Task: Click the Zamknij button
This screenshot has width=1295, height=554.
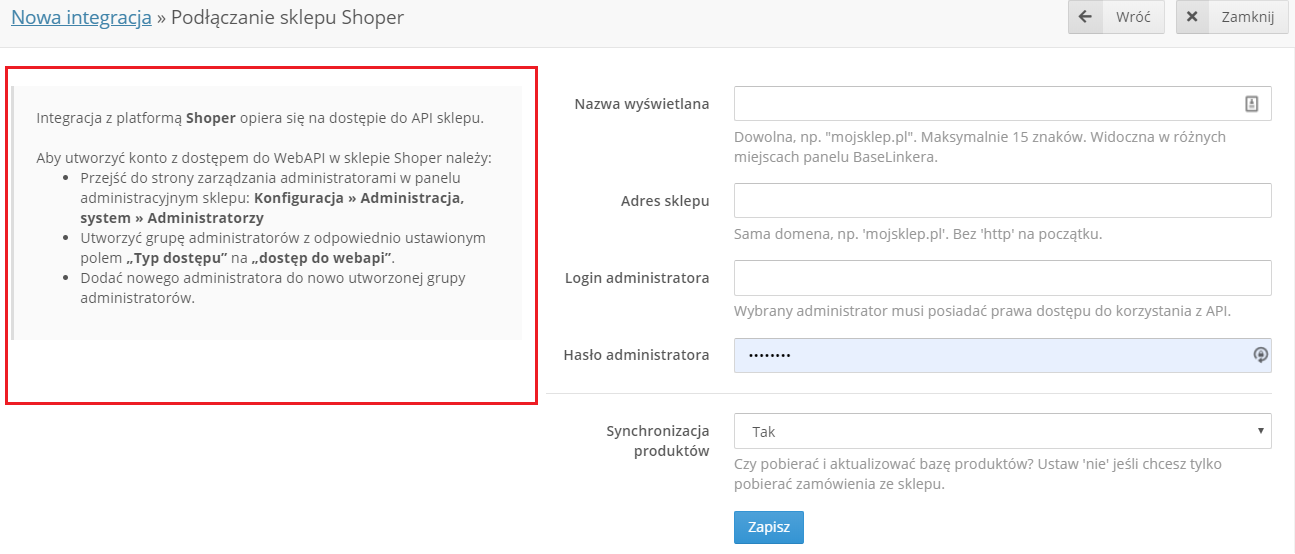Action: [1232, 17]
